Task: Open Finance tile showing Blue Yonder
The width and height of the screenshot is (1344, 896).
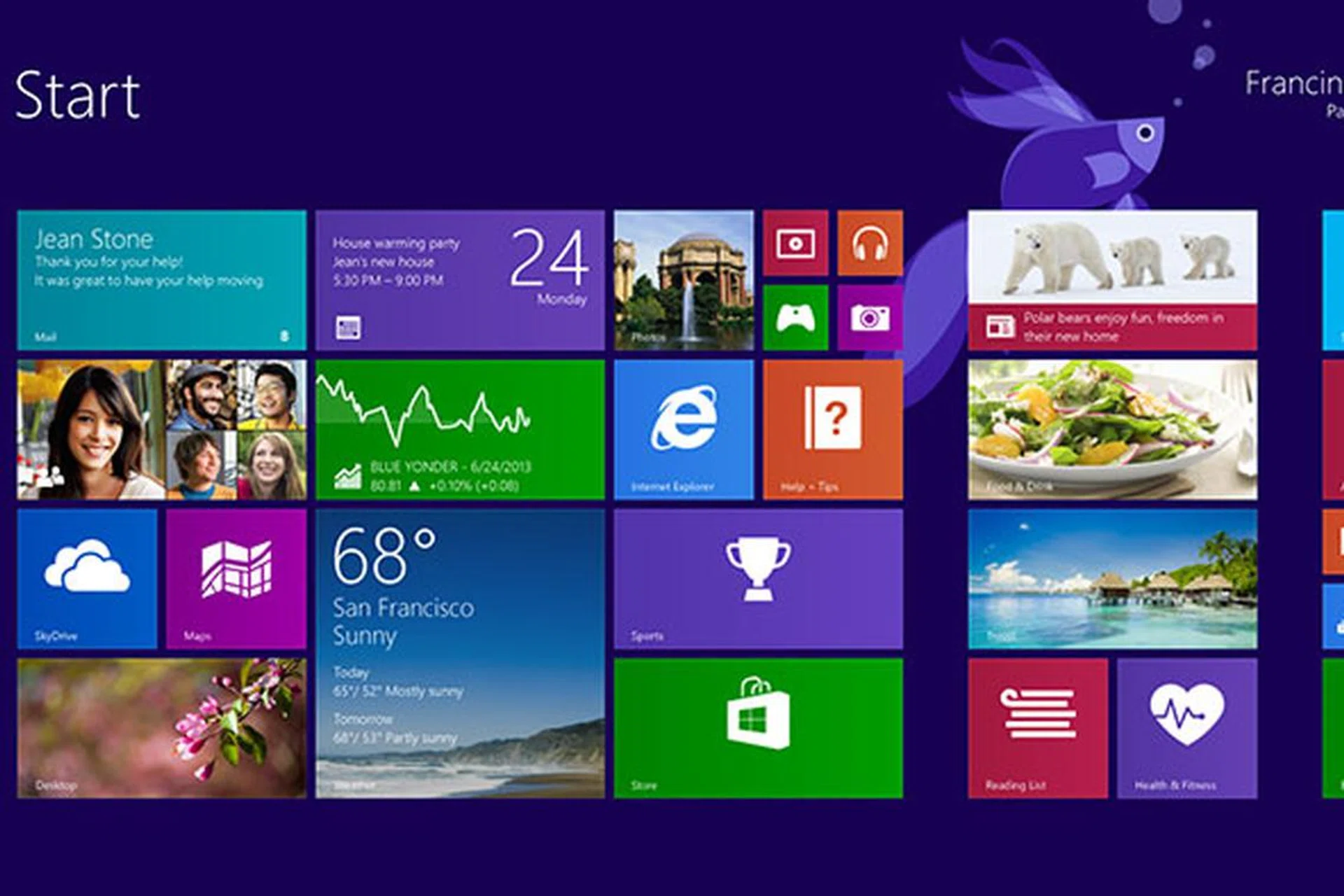Action: pyautogui.click(x=460, y=429)
